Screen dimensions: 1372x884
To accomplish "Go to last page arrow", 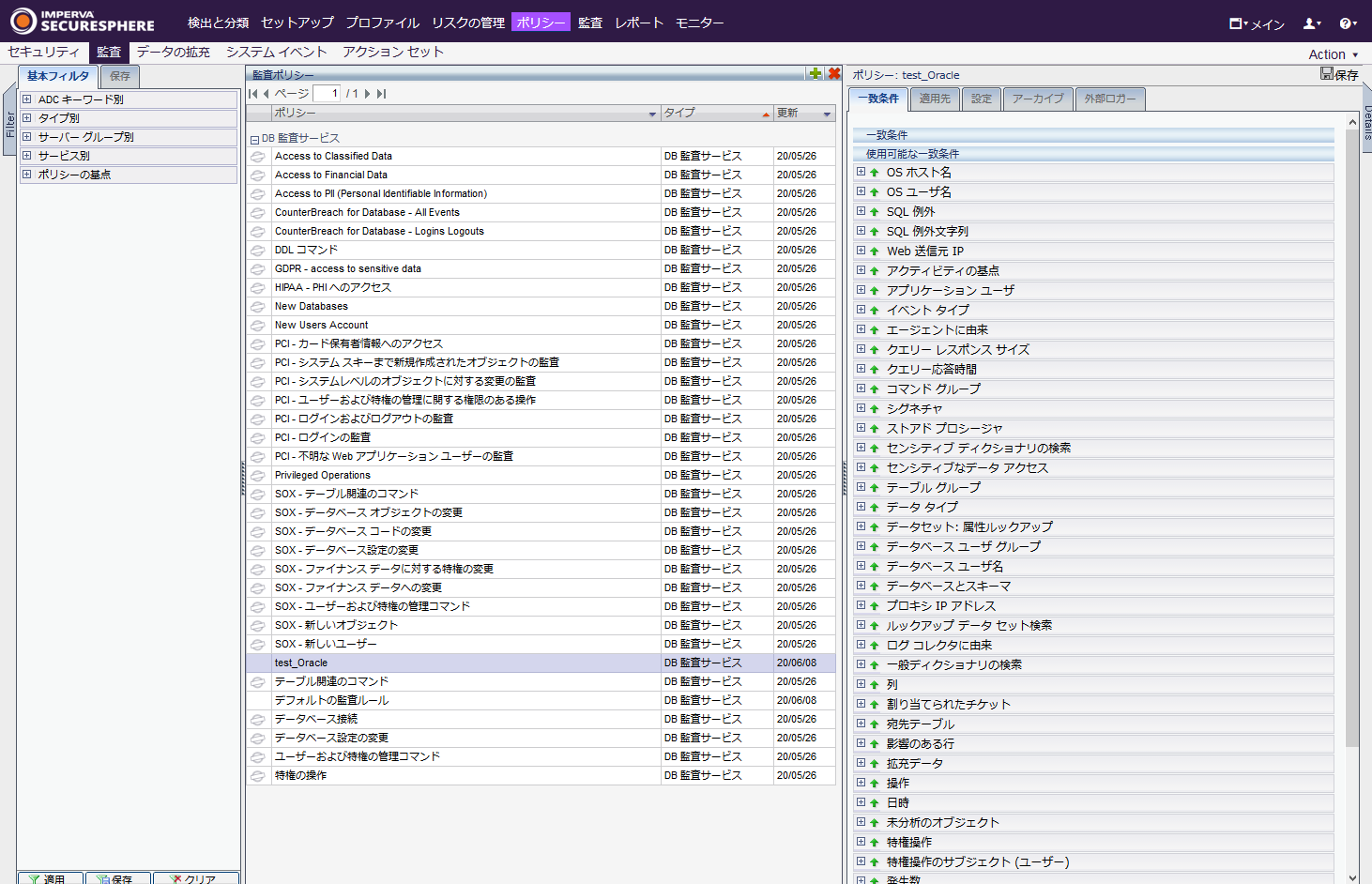I will point(381,94).
